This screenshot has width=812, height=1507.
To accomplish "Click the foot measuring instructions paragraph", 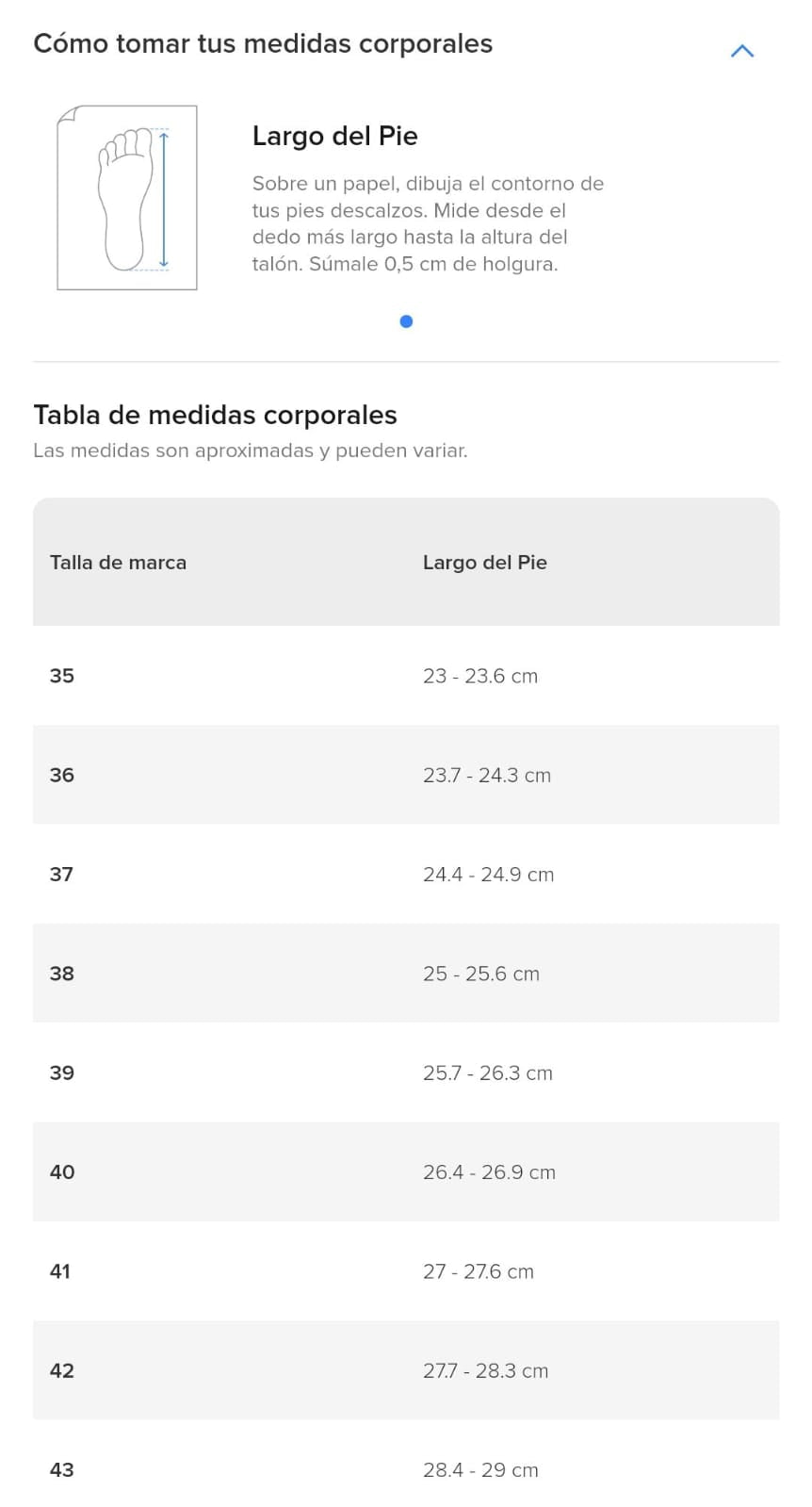I will click(x=428, y=223).
